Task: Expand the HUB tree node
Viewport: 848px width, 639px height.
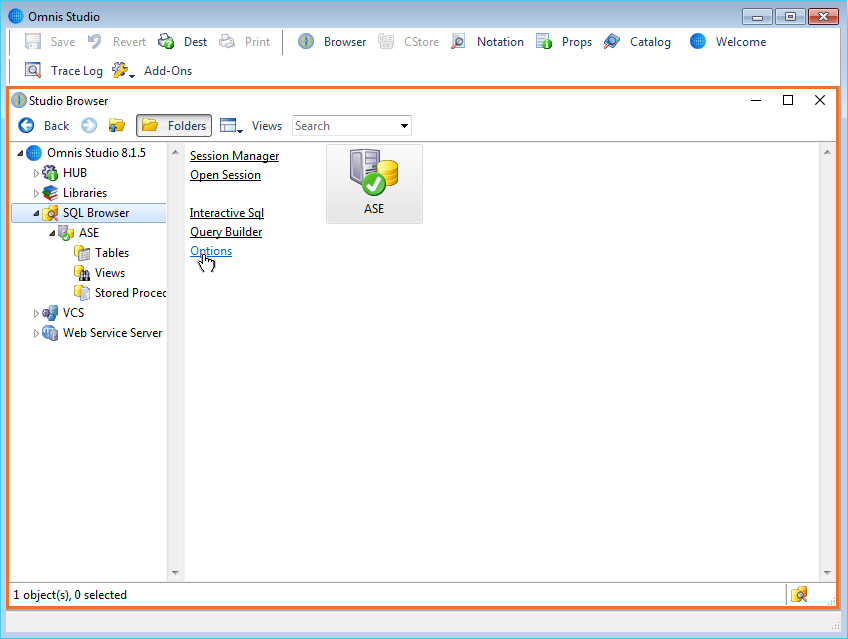Action: pos(36,174)
